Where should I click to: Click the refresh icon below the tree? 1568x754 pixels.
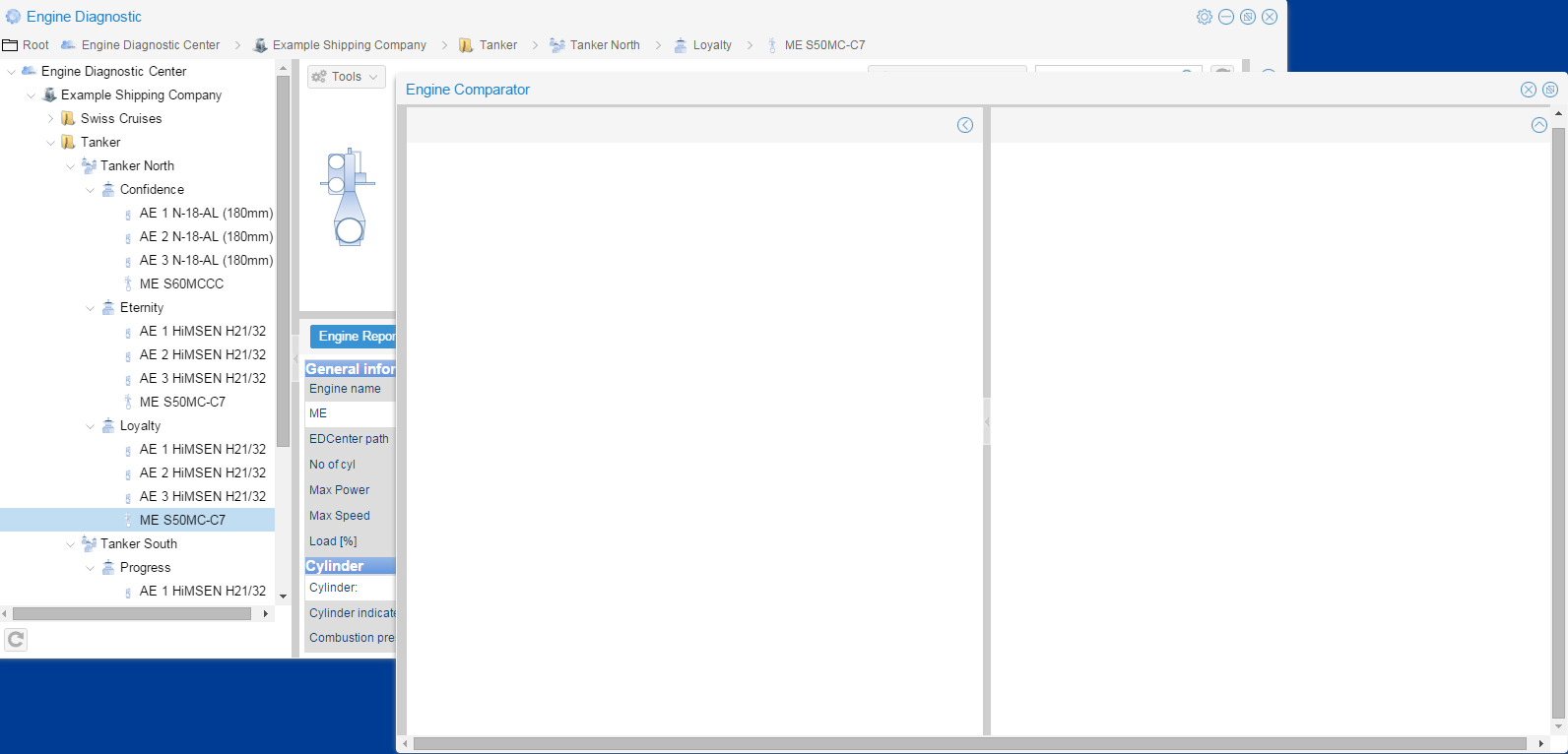16,640
